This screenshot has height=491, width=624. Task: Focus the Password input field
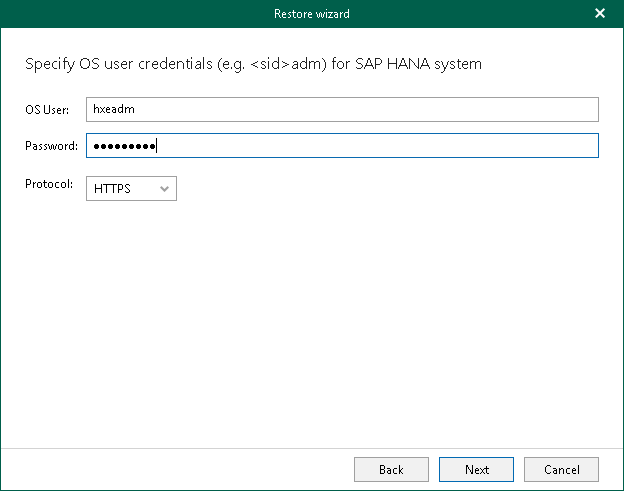(x=342, y=146)
